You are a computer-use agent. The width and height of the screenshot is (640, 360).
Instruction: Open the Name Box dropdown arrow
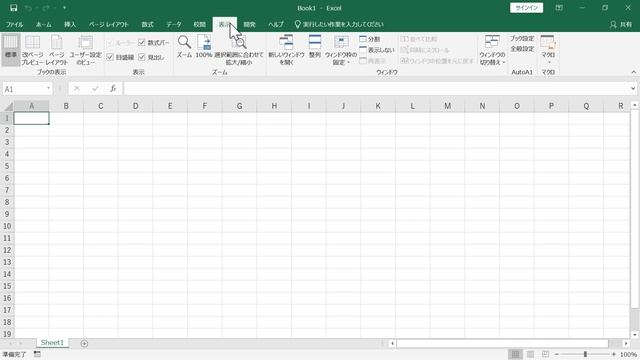tap(49, 89)
